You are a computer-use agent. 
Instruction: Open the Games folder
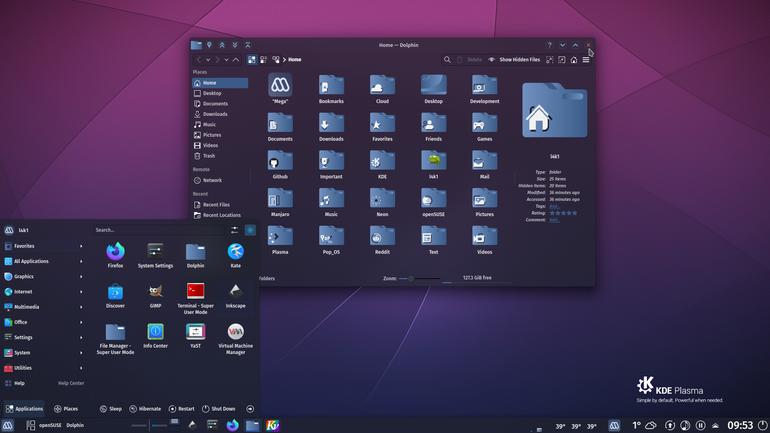[484, 126]
